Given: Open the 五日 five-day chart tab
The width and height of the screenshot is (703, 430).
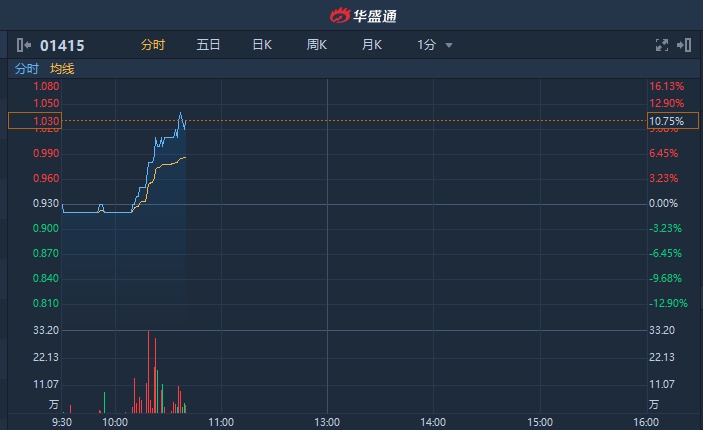Looking at the screenshot, I should (x=208, y=45).
